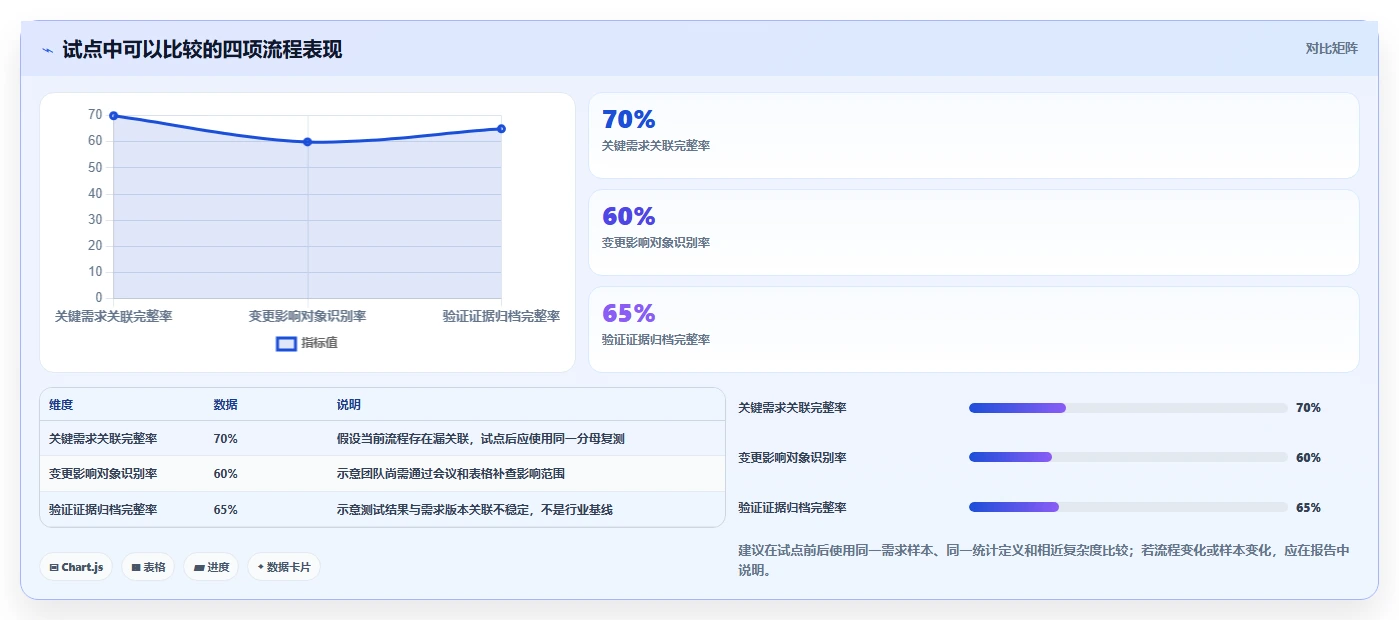Screen dimensions: 1399x620
Task: Click table cell 关键需求关联完整率
Action: 103,439
